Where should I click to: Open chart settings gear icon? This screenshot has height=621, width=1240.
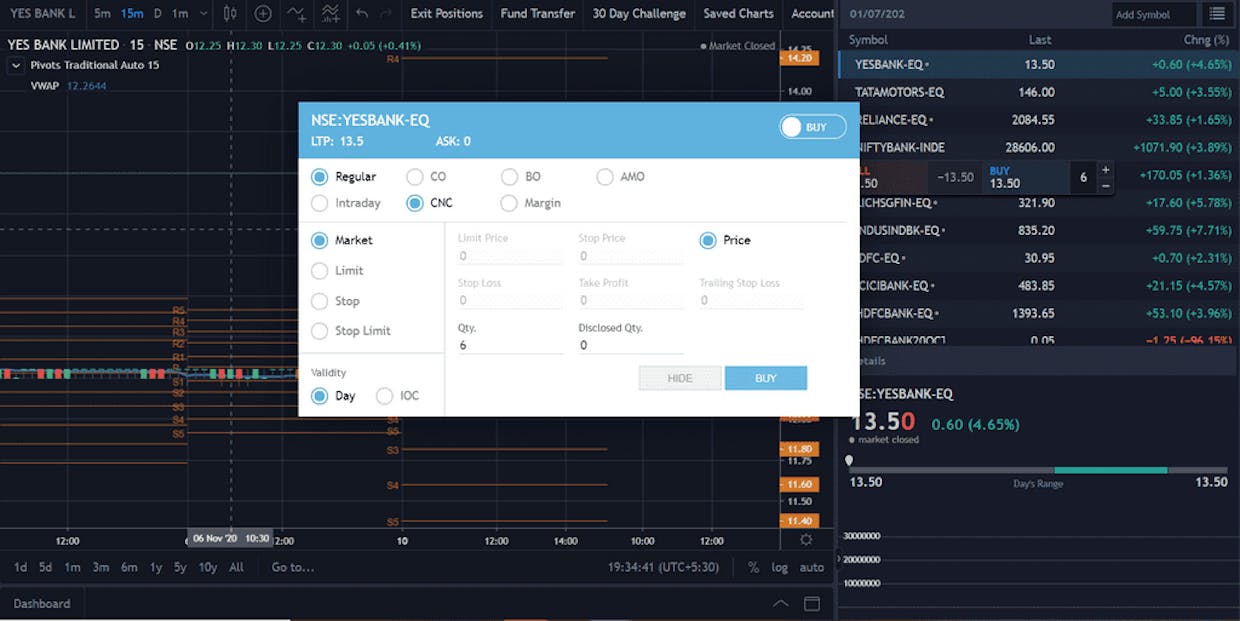point(806,540)
